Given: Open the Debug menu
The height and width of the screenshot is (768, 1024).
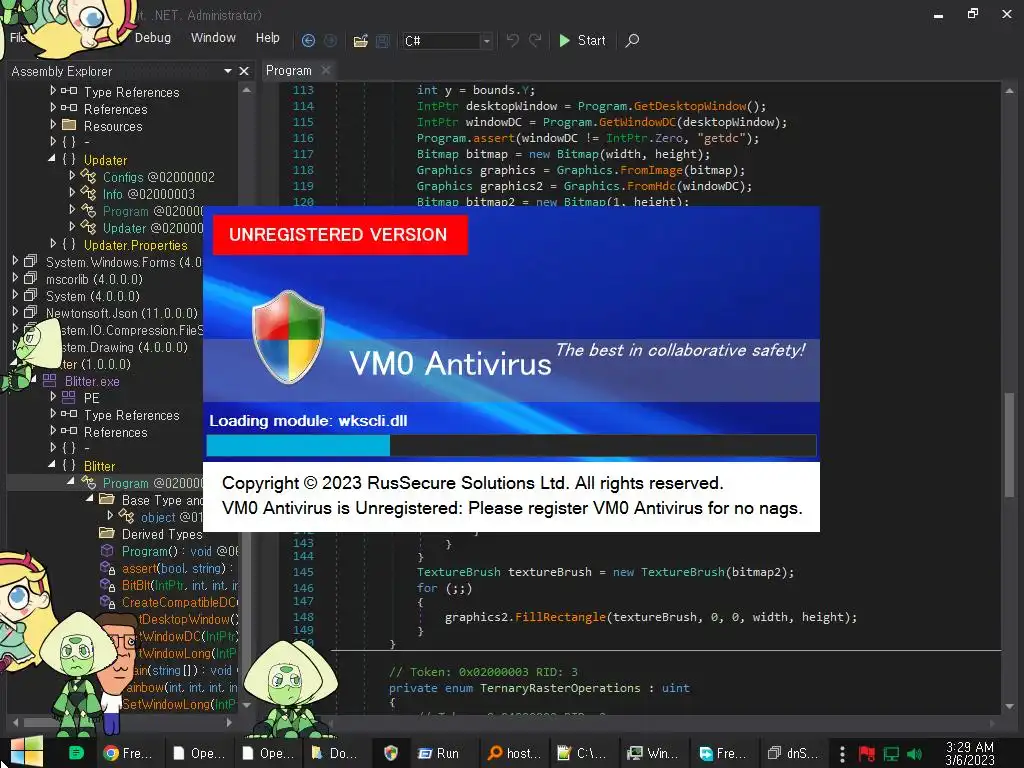Looking at the screenshot, I should pyautogui.click(x=153, y=38).
